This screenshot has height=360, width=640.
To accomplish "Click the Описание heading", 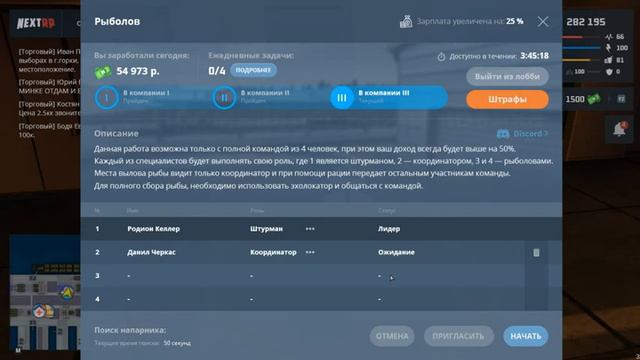I will point(116,133).
